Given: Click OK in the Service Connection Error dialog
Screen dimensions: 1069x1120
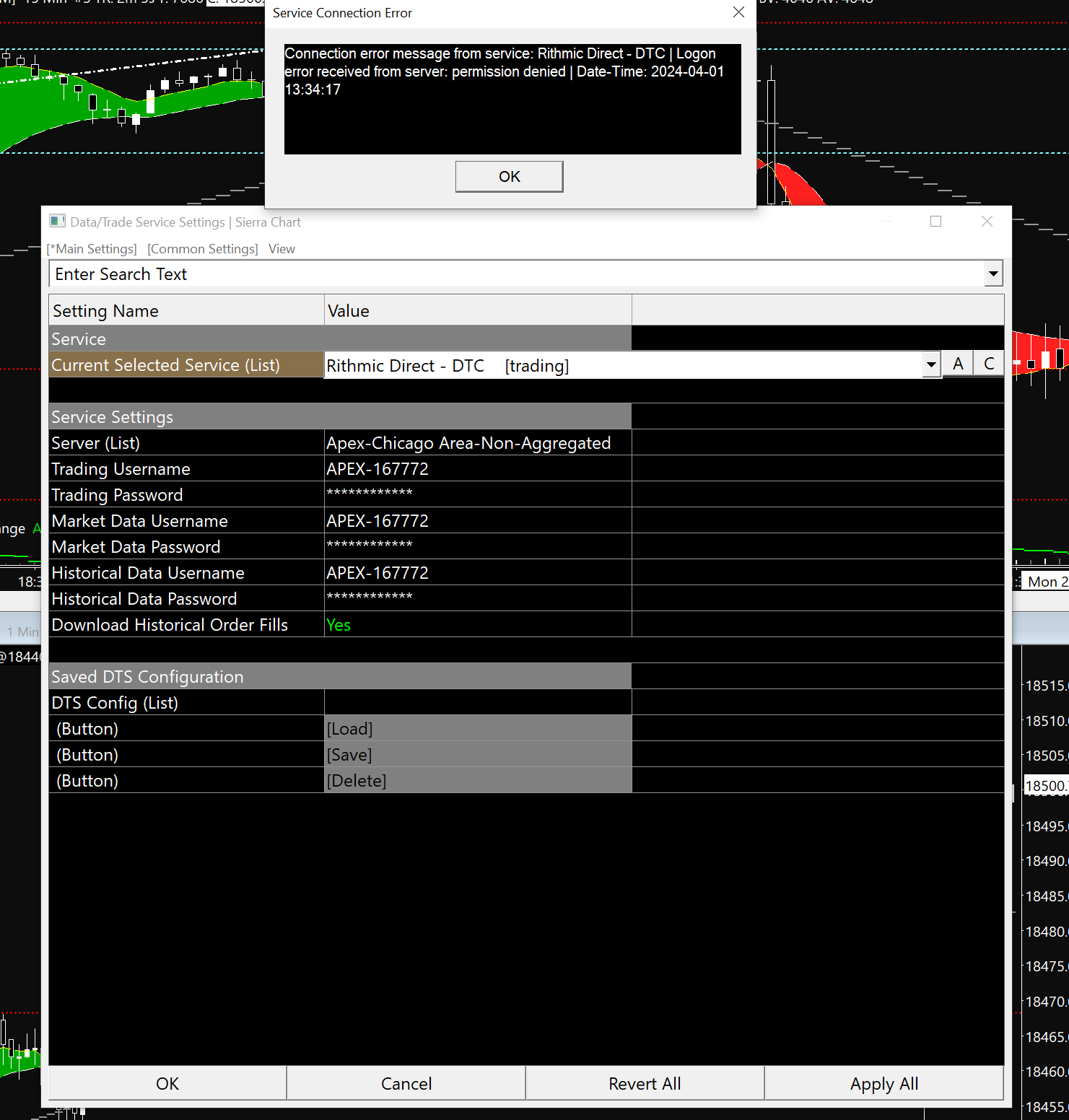Looking at the screenshot, I should pos(509,177).
